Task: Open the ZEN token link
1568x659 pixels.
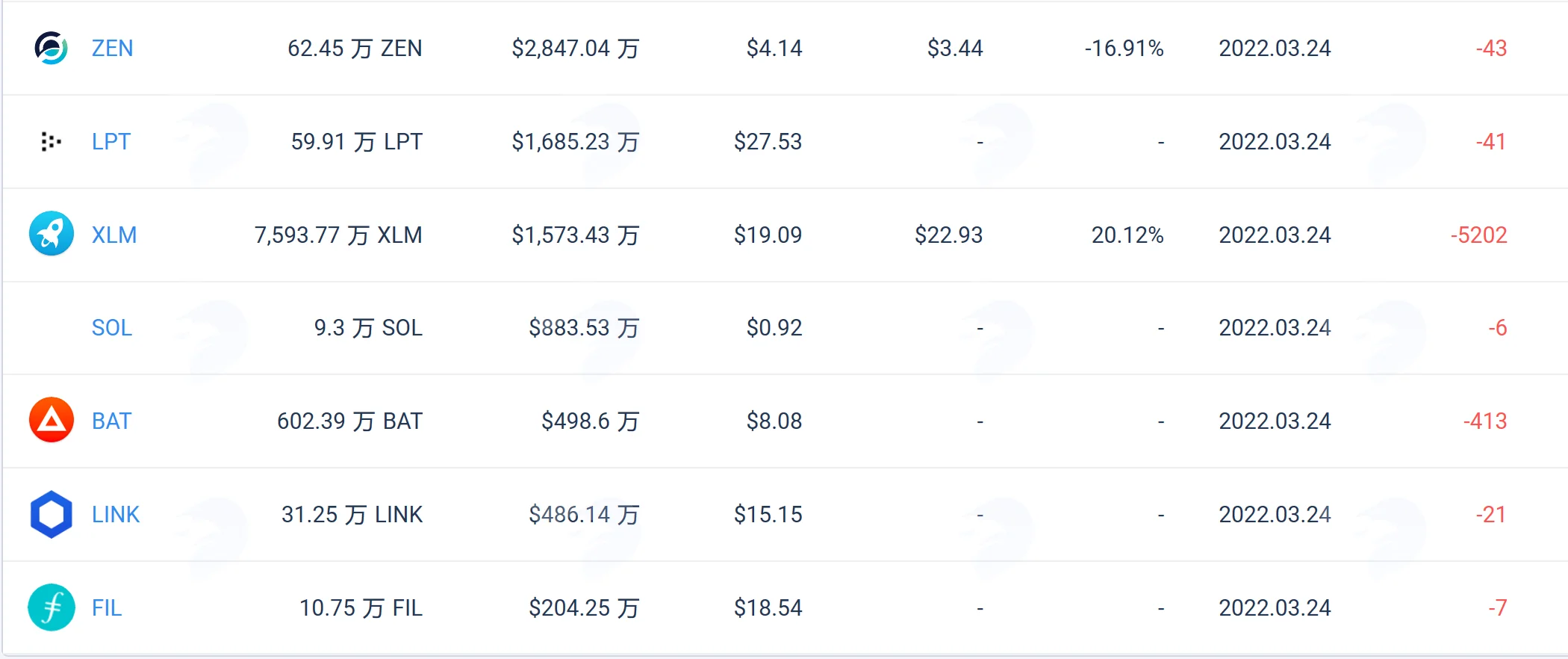Action: (x=112, y=49)
